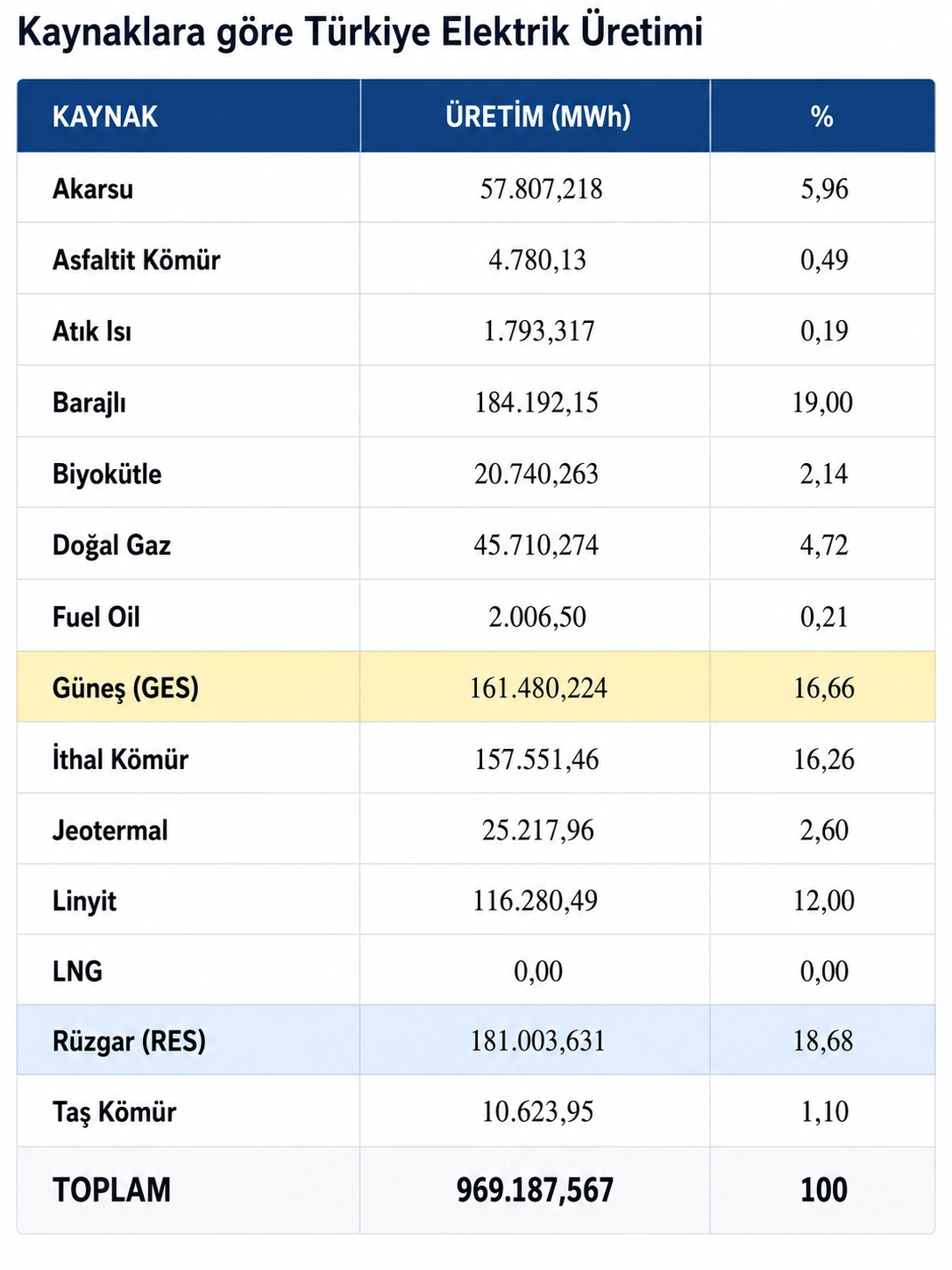The height and width of the screenshot is (1270, 952).
Task: Click the highlighted Güneş (GES) row label
Action: click(125, 688)
